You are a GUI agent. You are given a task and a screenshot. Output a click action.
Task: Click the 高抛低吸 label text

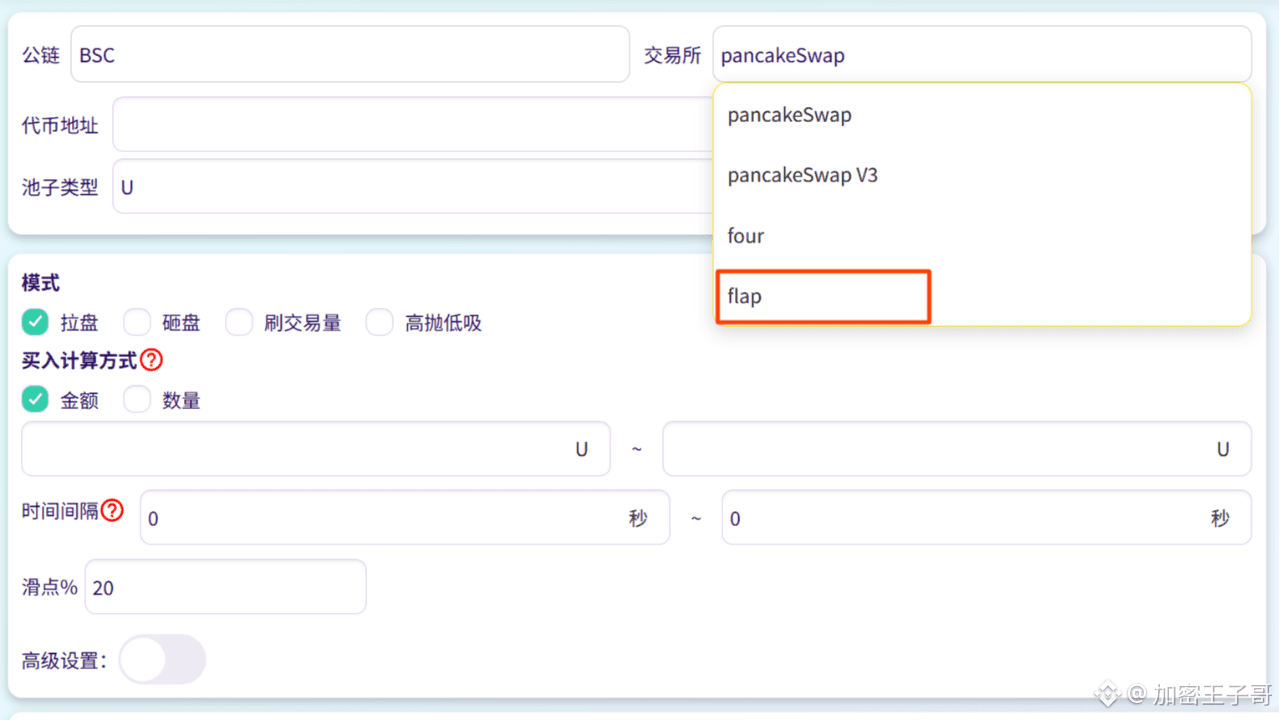point(443,323)
